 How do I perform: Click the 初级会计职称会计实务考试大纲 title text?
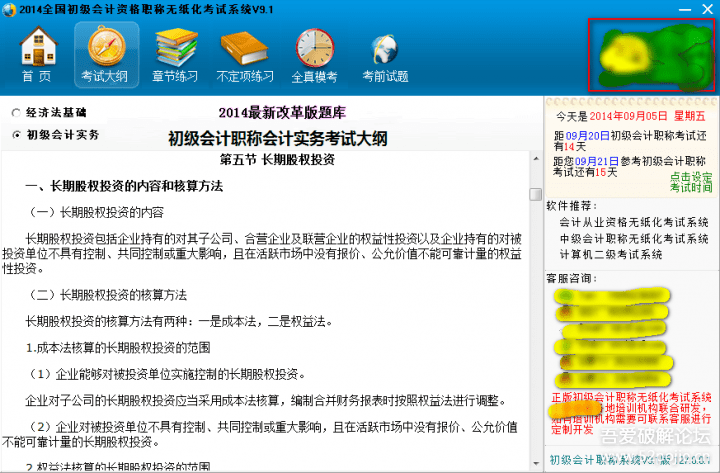point(277,137)
